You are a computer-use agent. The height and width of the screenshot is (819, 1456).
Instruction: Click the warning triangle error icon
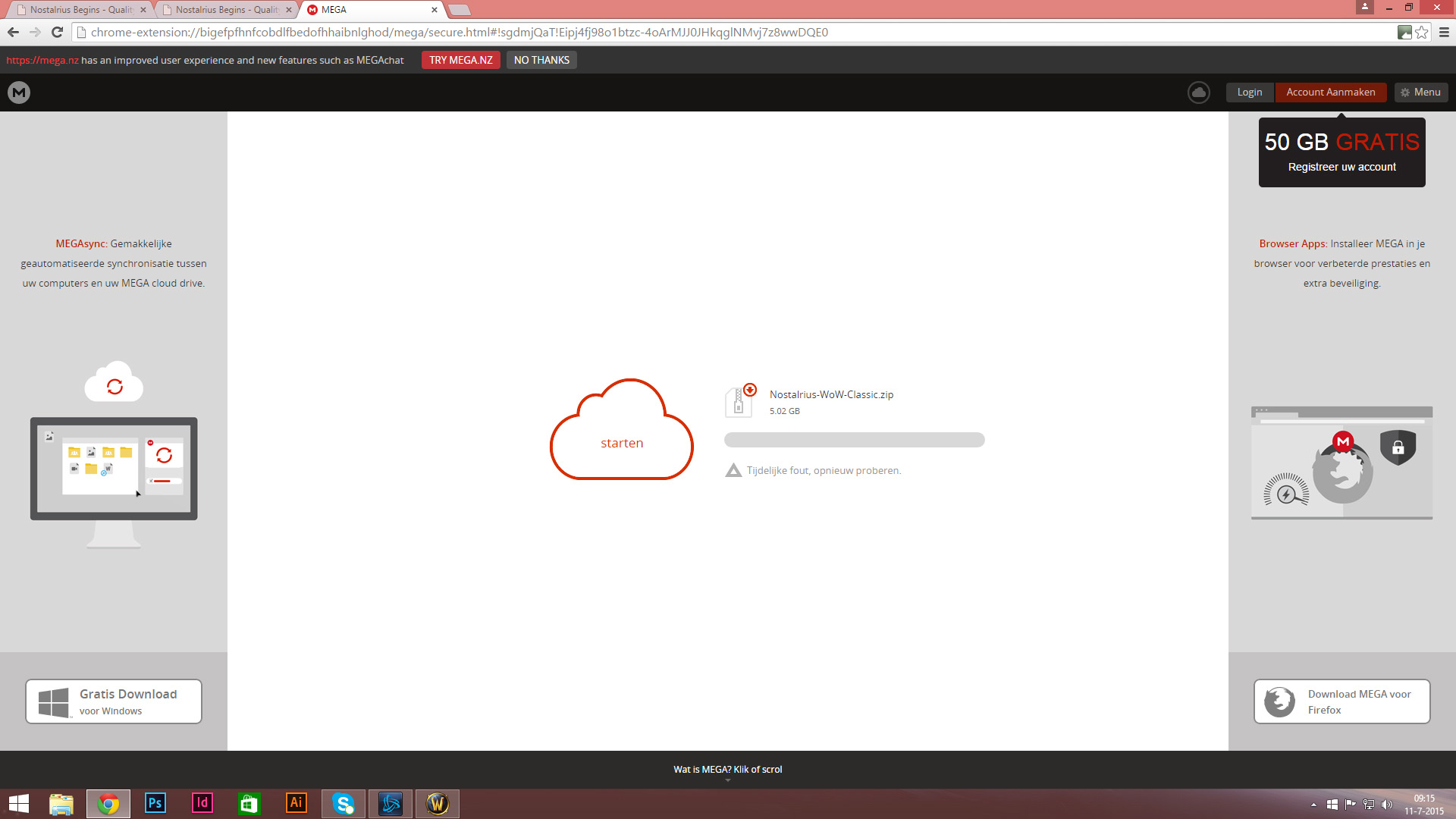733,470
